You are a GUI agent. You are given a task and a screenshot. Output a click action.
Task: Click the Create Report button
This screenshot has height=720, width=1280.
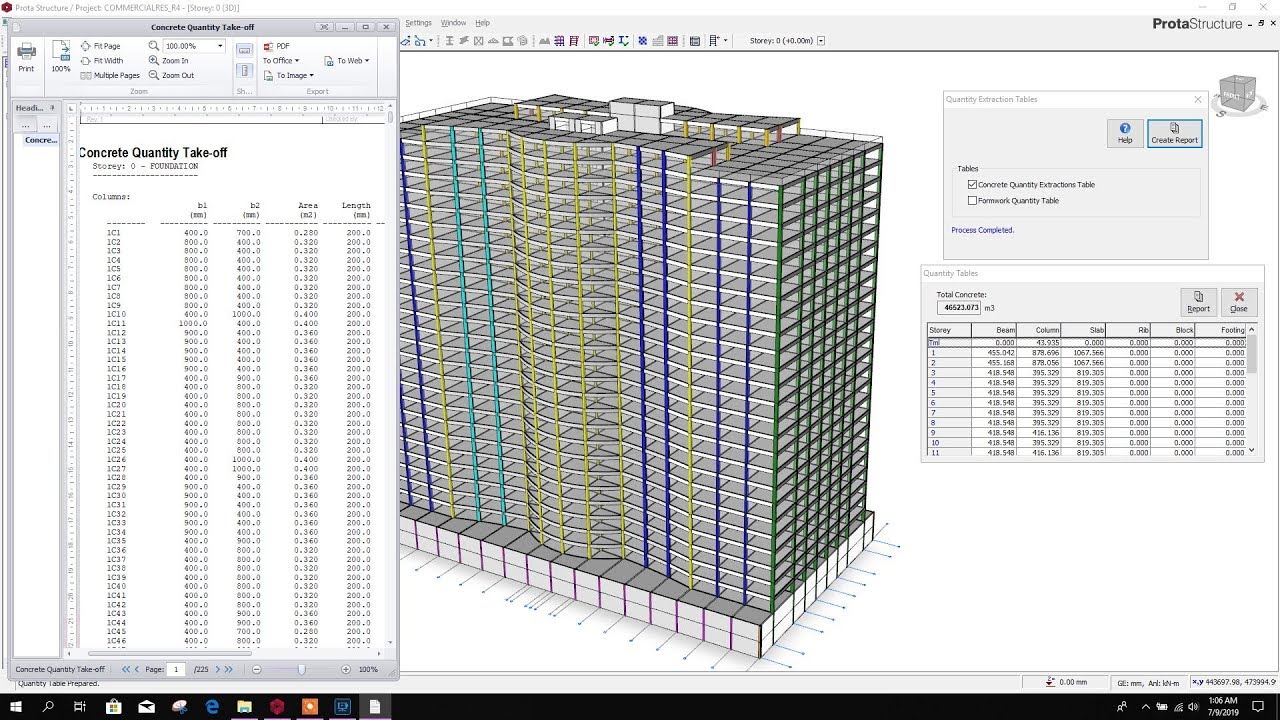click(x=1174, y=133)
